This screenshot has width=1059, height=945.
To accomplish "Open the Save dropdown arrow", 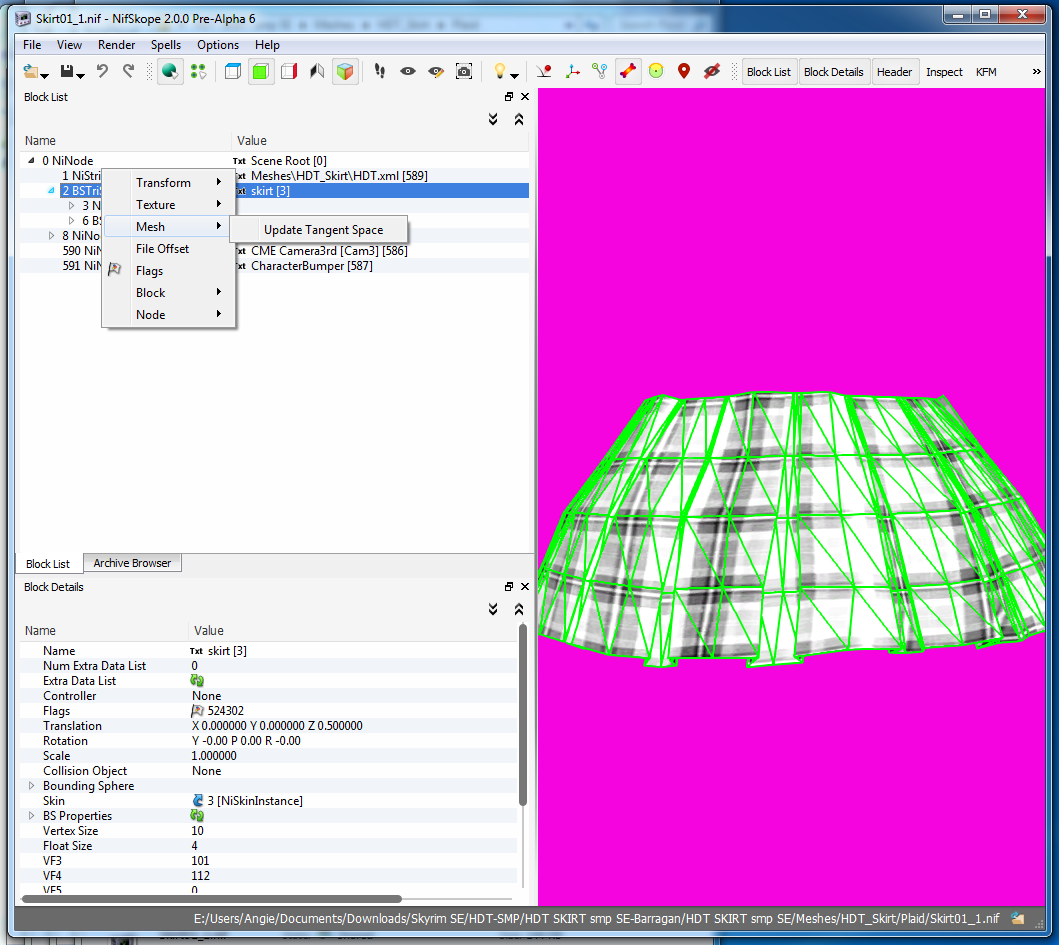I will pos(80,76).
